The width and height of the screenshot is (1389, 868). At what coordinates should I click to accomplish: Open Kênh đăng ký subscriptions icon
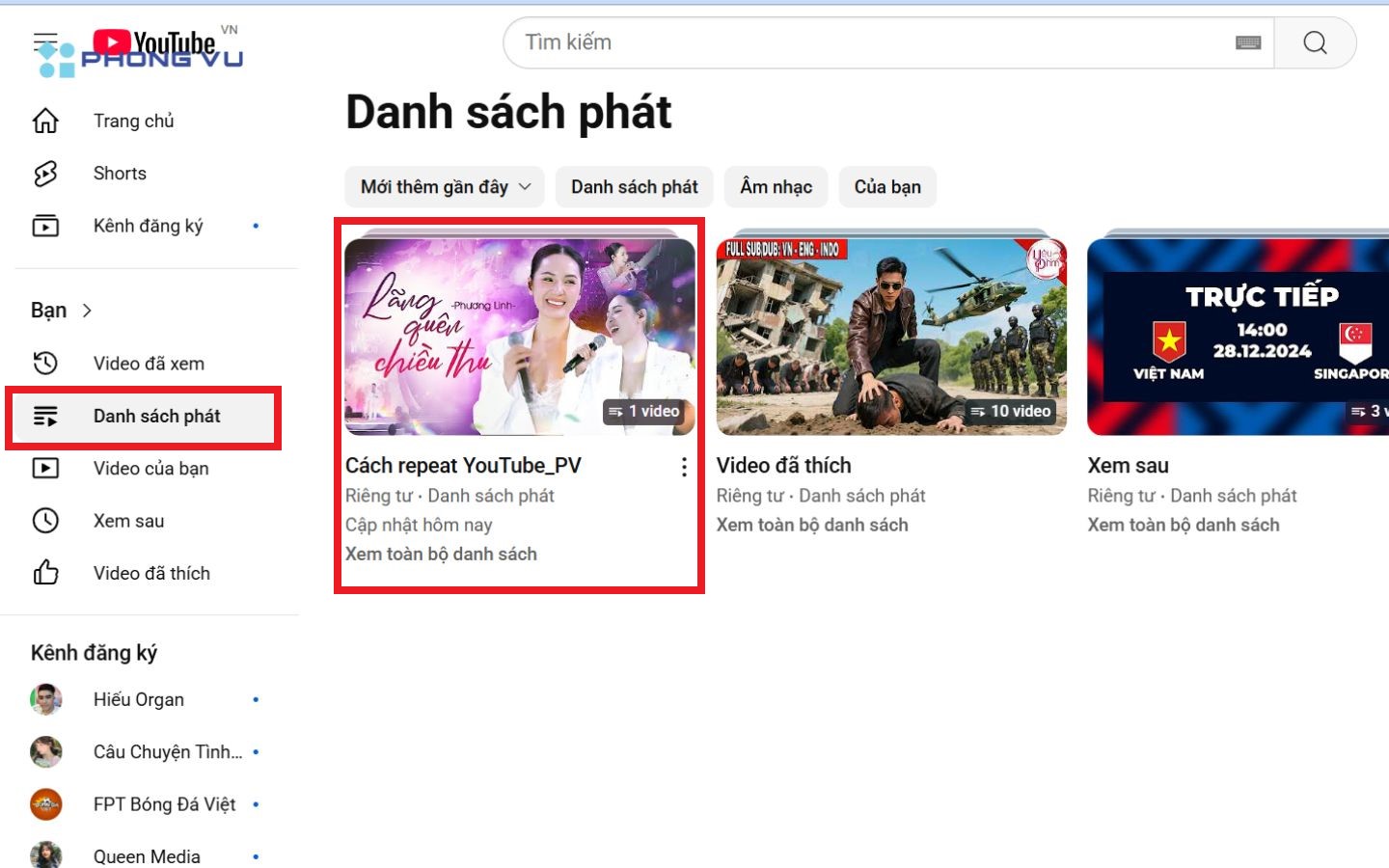[x=44, y=225]
